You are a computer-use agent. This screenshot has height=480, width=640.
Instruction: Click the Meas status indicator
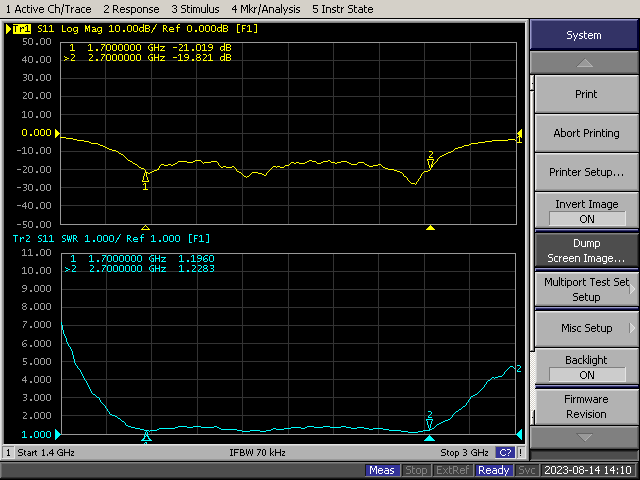point(382,470)
